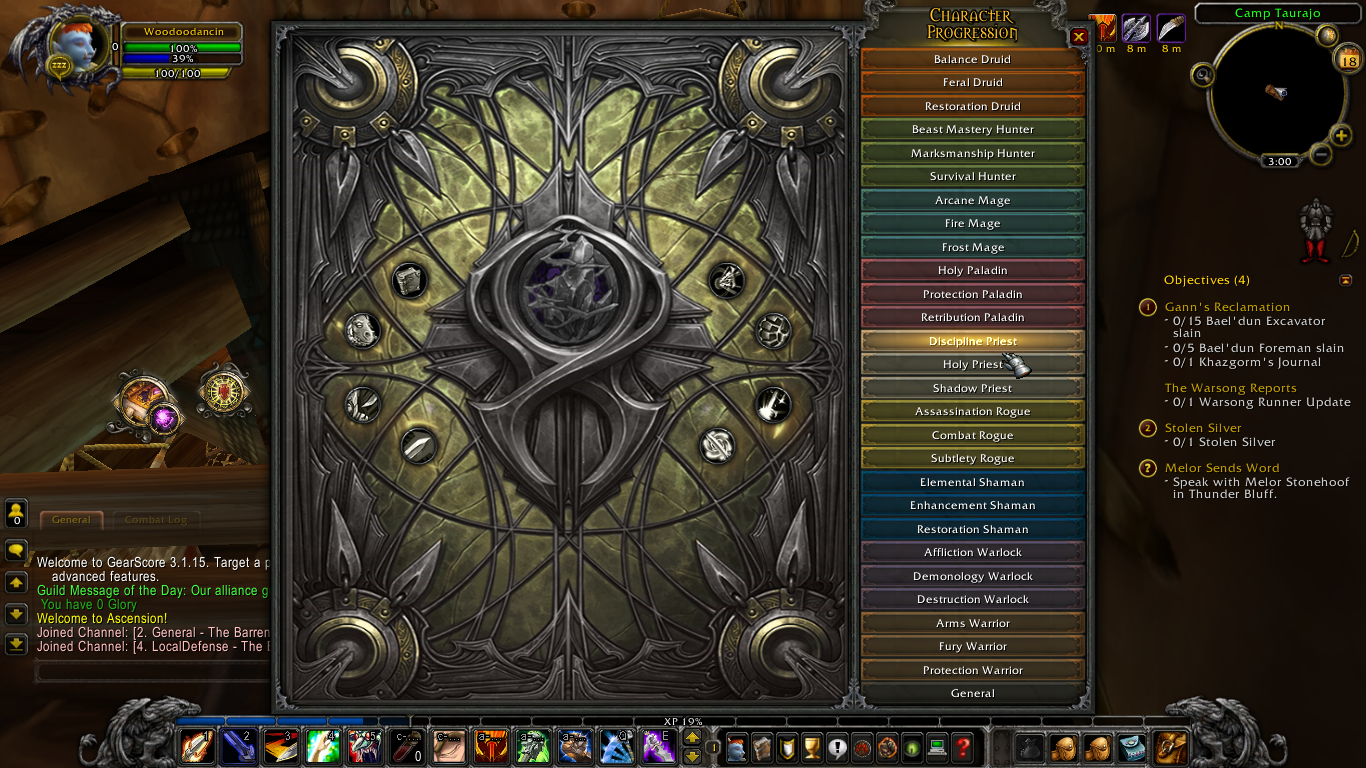
Task: Open the red question mark help icon
Action: click(962, 747)
